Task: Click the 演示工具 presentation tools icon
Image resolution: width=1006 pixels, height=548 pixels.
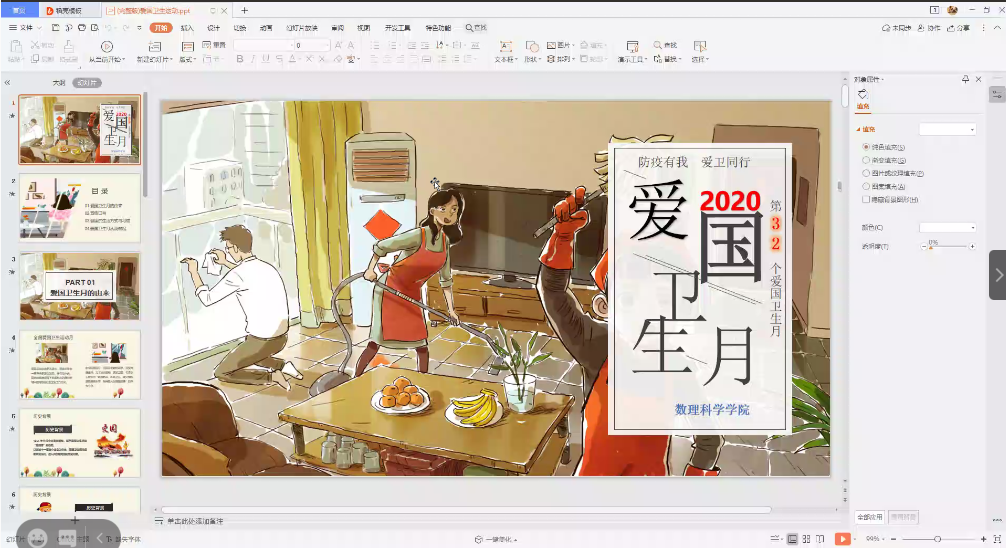Action: tap(631, 46)
